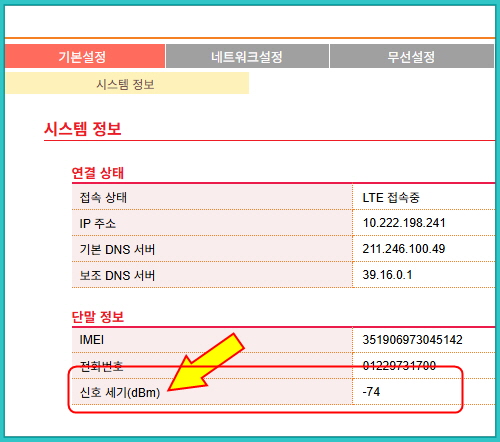The height and width of the screenshot is (442, 500).
Task: Click the yellow arrow annotation
Action: pos(207,363)
